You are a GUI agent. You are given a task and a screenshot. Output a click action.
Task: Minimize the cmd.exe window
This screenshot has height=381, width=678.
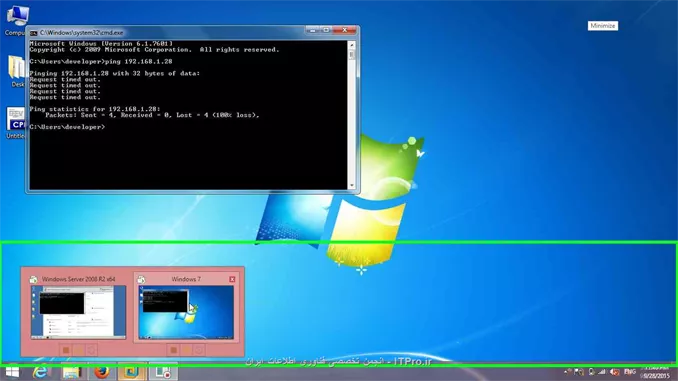(x=312, y=30)
